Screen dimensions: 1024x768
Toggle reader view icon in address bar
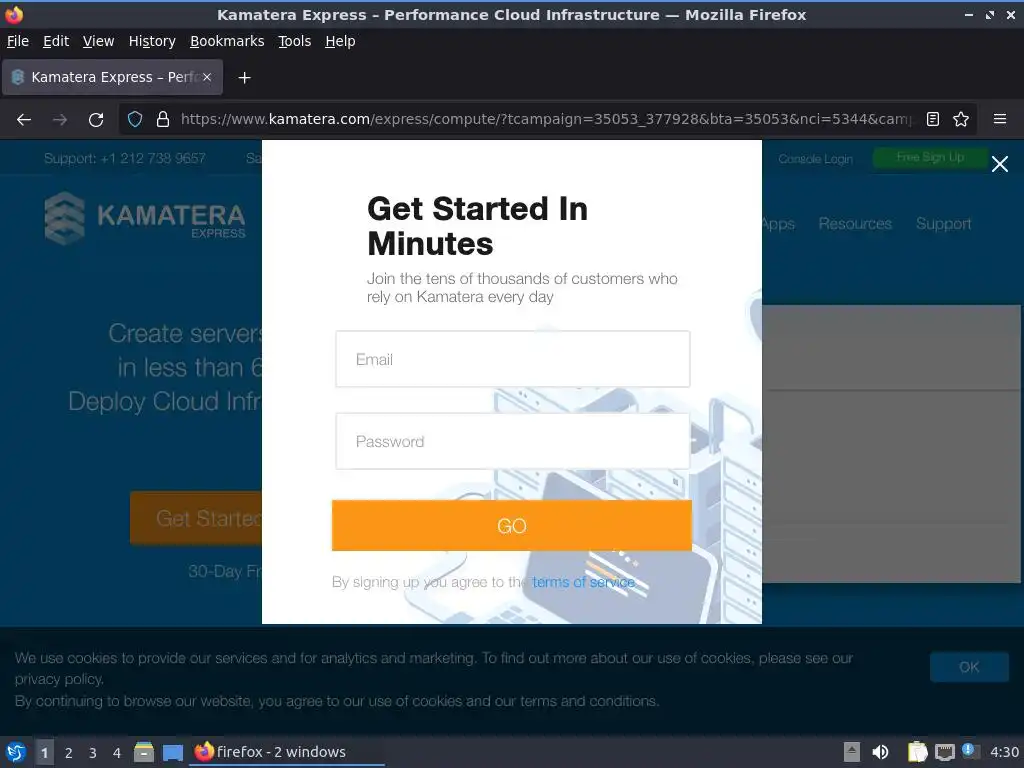[933, 120]
